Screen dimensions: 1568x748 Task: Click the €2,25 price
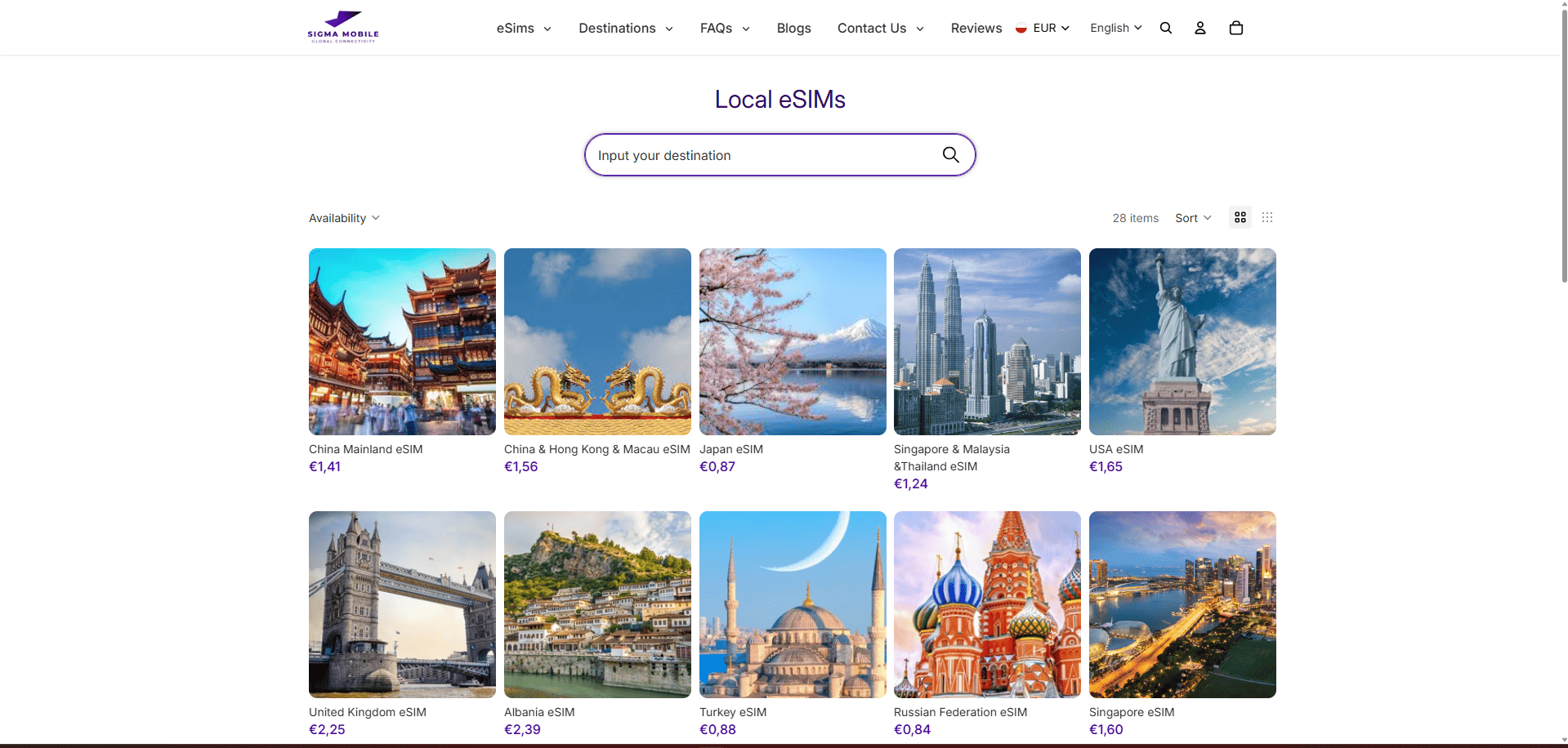tap(327, 729)
